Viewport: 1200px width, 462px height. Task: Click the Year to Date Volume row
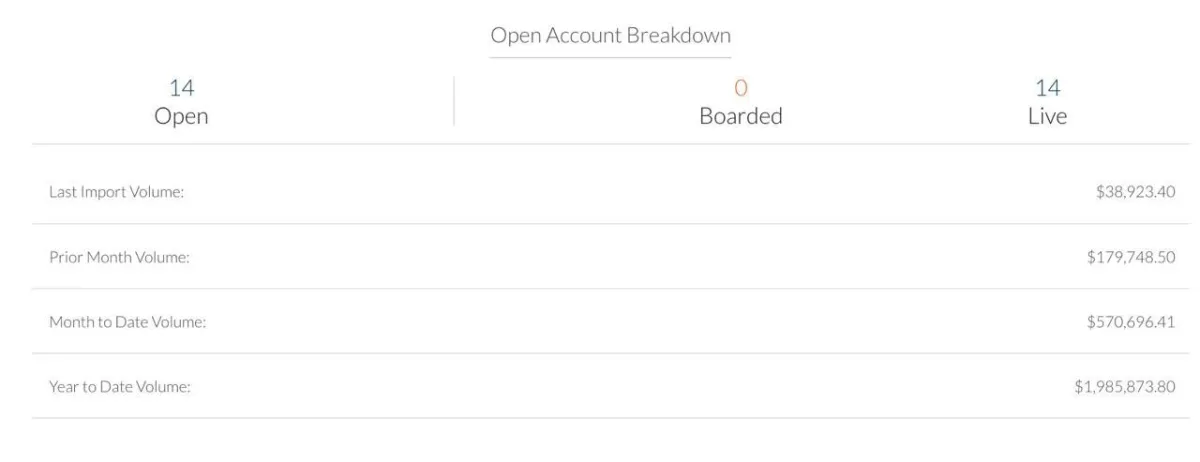[611, 386]
